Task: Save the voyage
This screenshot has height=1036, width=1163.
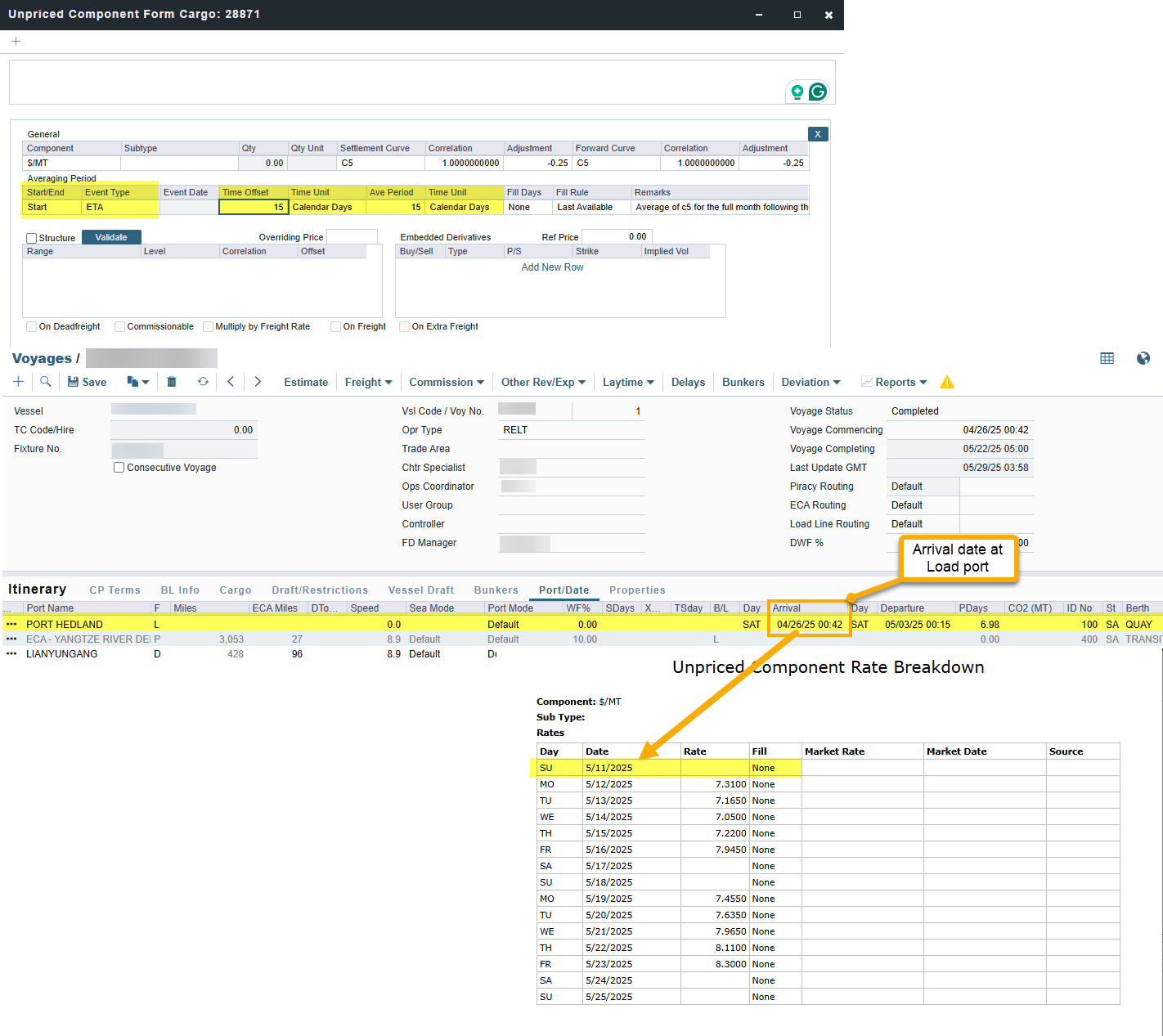Action: tap(87, 382)
